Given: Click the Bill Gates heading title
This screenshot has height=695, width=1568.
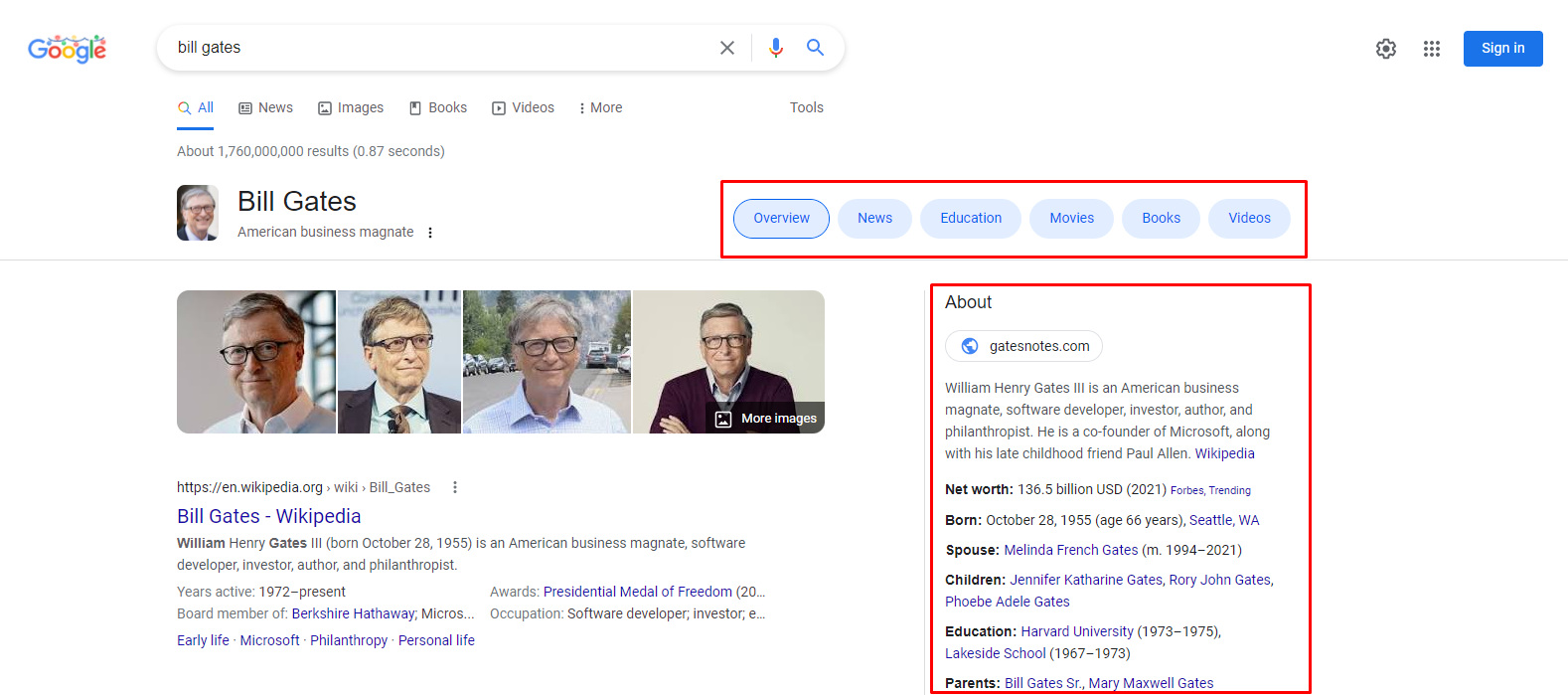Looking at the screenshot, I should (x=297, y=202).
